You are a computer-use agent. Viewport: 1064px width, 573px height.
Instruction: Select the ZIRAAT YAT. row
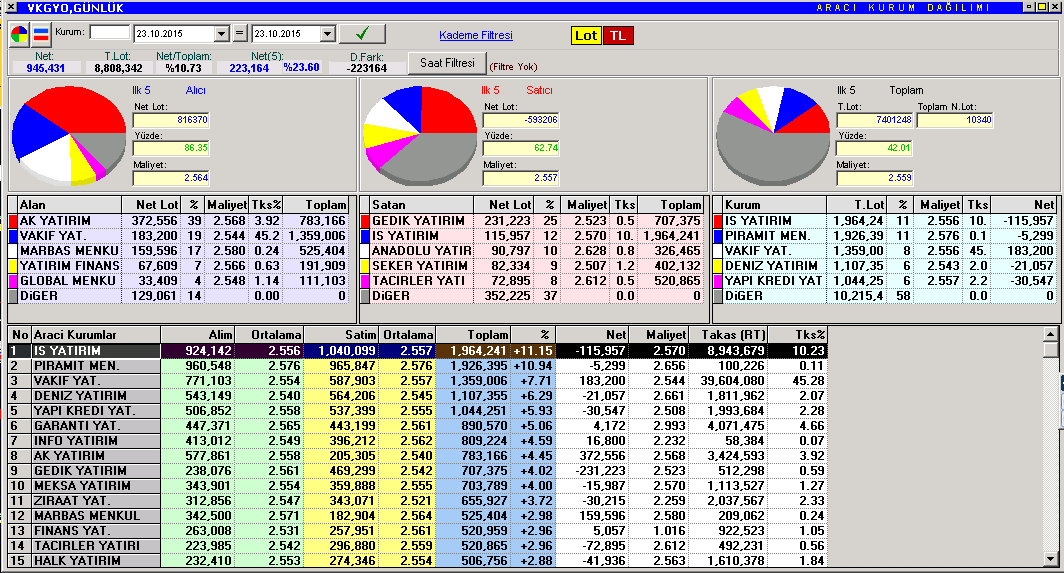click(x=417, y=500)
